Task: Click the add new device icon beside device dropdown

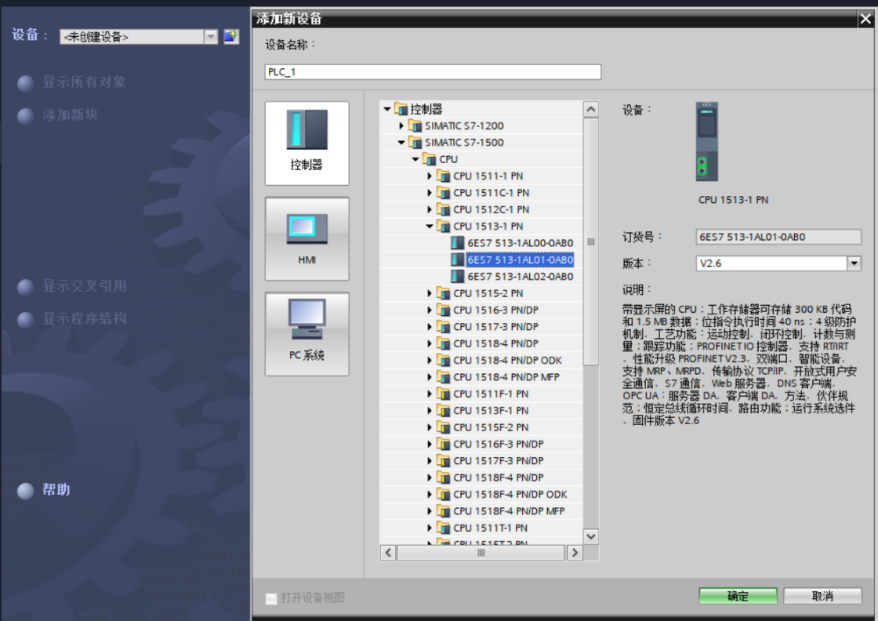Action: pos(231,37)
